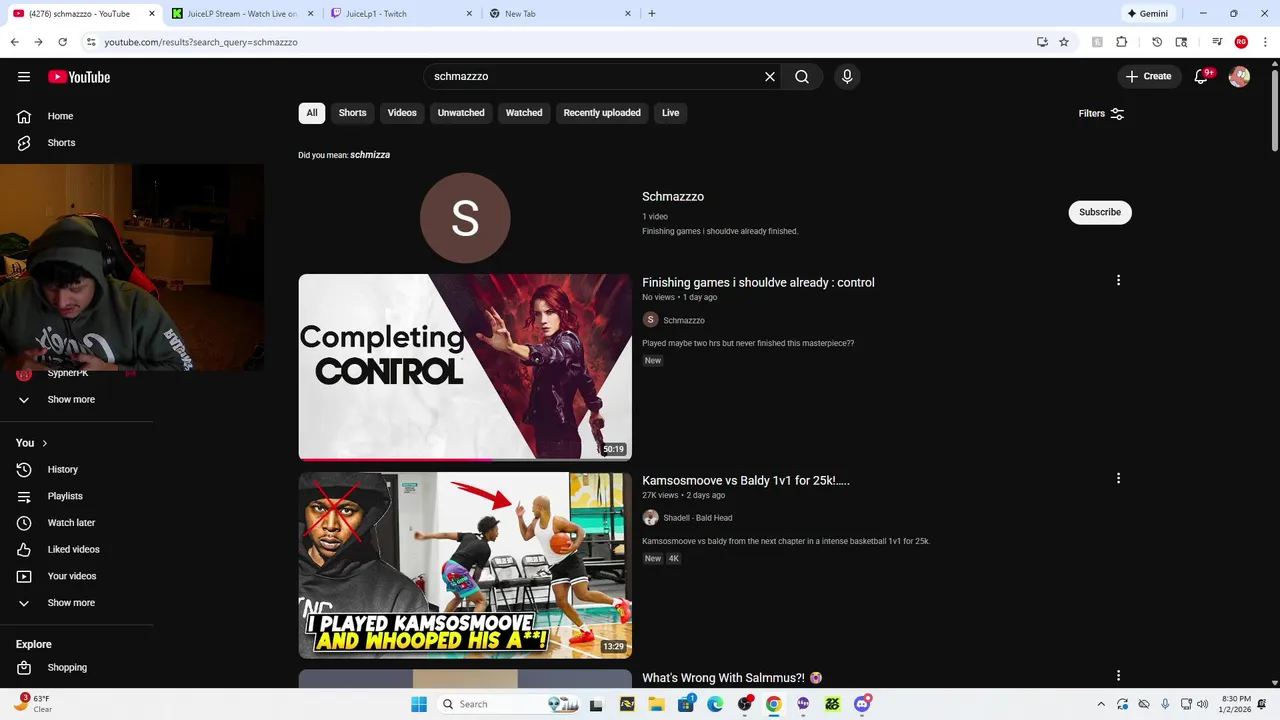The image size is (1280, 720).
Task: Select the Live filter chip
Action: pos(670,113)
